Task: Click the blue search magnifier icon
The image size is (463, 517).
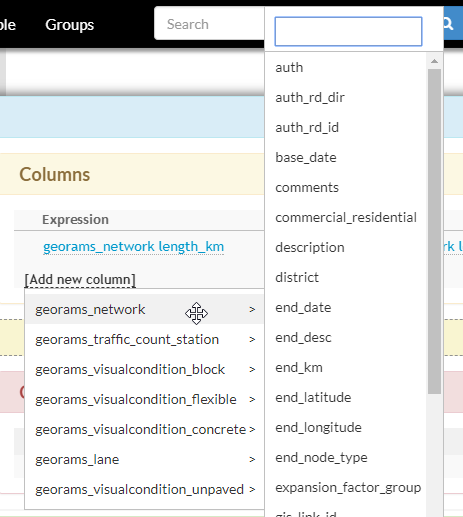Action: point(449,24)
